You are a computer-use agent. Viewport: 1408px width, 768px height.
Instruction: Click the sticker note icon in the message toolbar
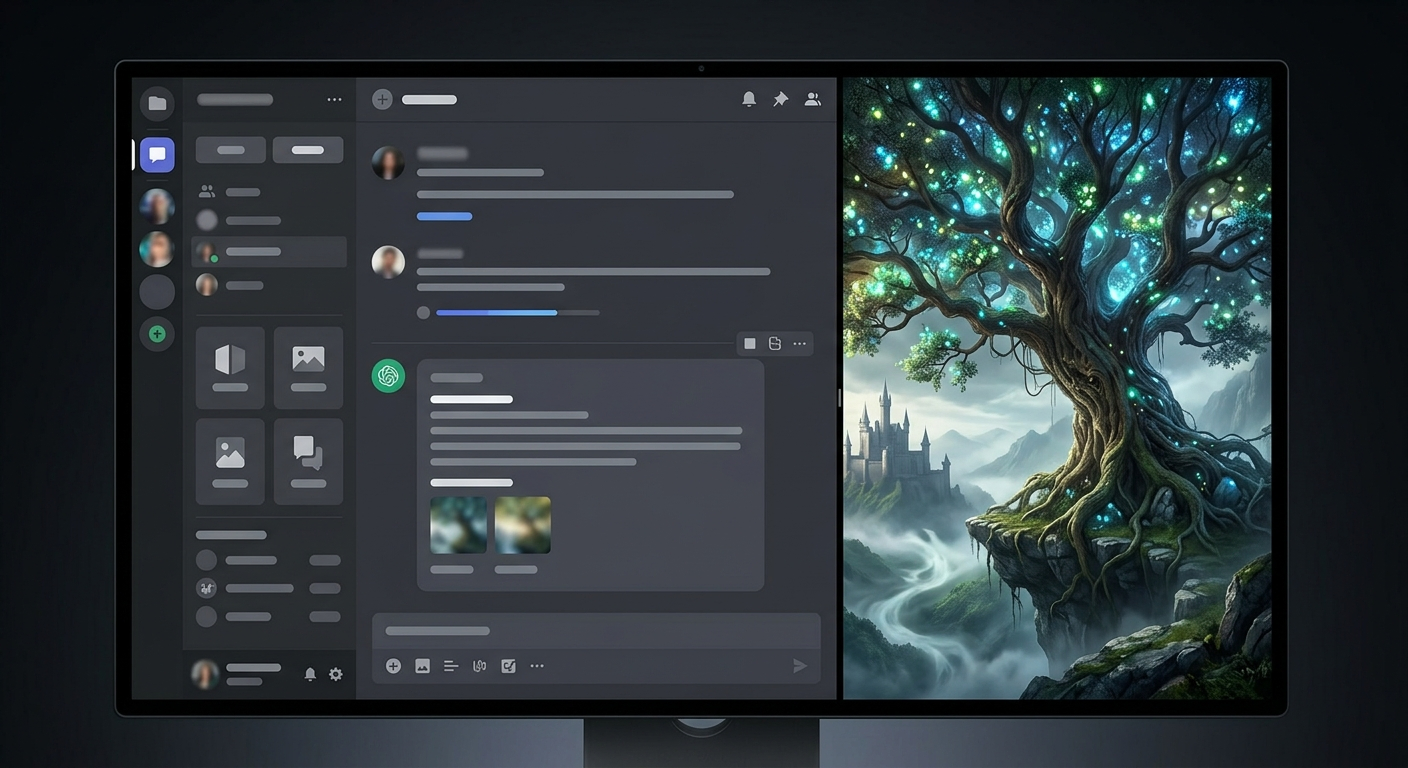[x=775, y=344]
